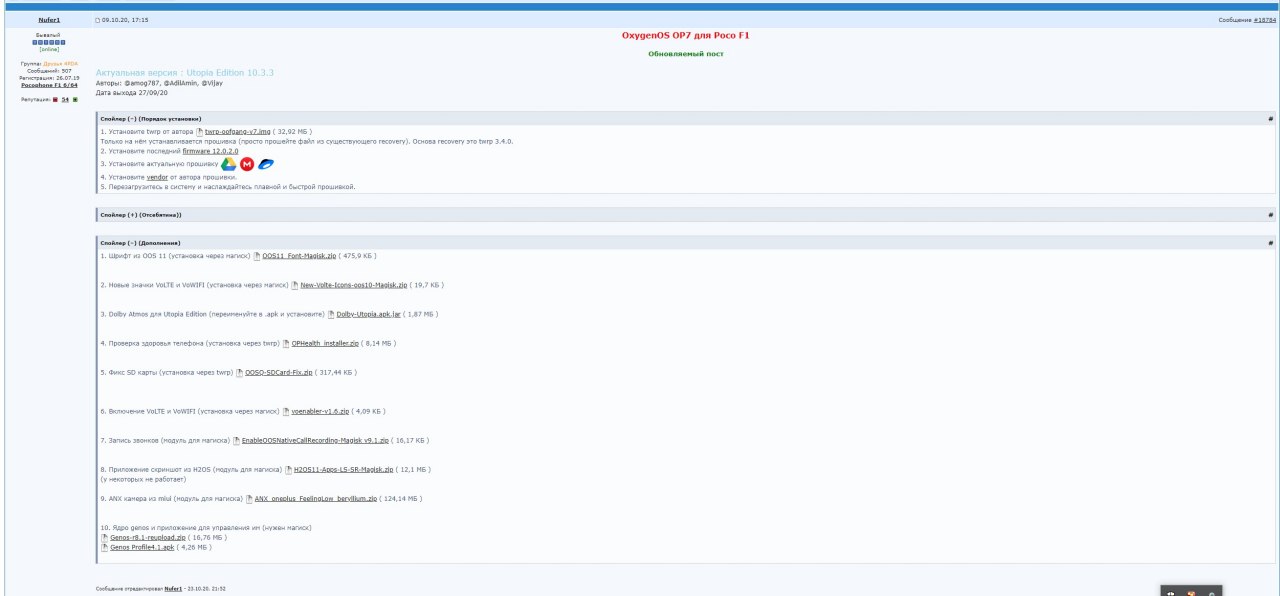
Task: Click file icon beside EnableOOSNativeCallRecording-Magisk zip
Action: coord(237,440)
